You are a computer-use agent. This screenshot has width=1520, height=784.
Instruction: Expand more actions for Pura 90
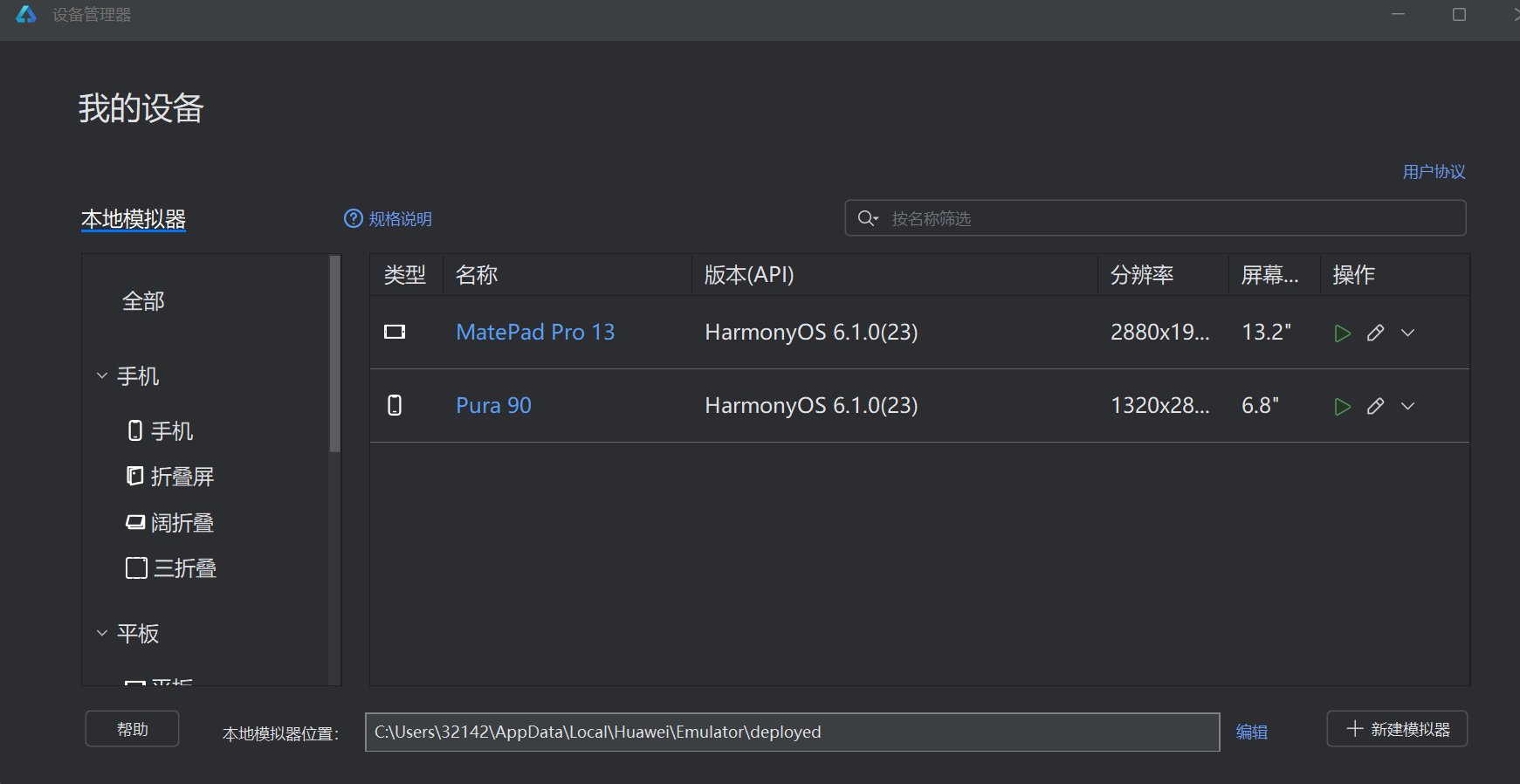tap(1408, 406)
